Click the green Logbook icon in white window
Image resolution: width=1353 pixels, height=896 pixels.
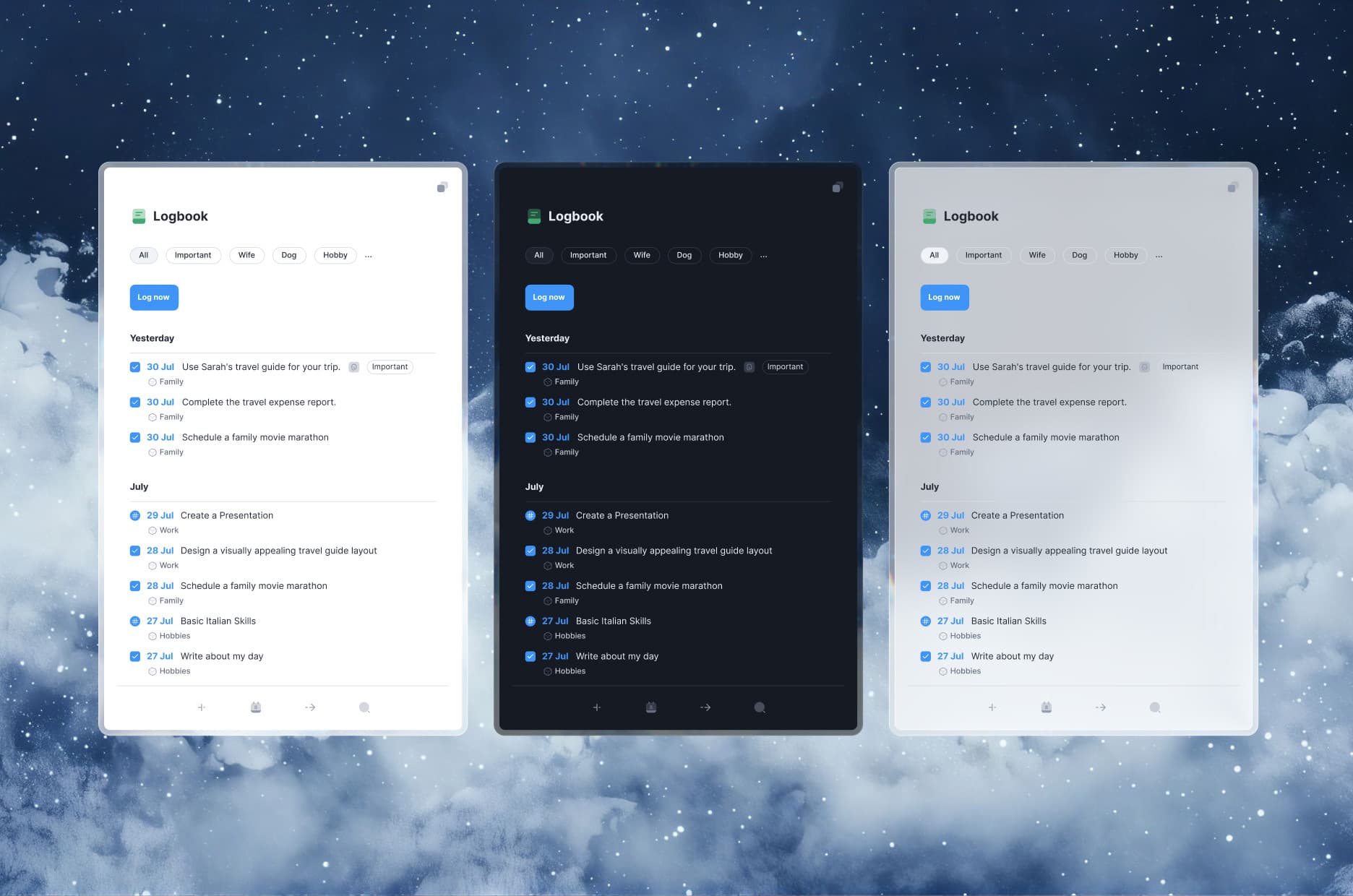click(x=139, y=216)
